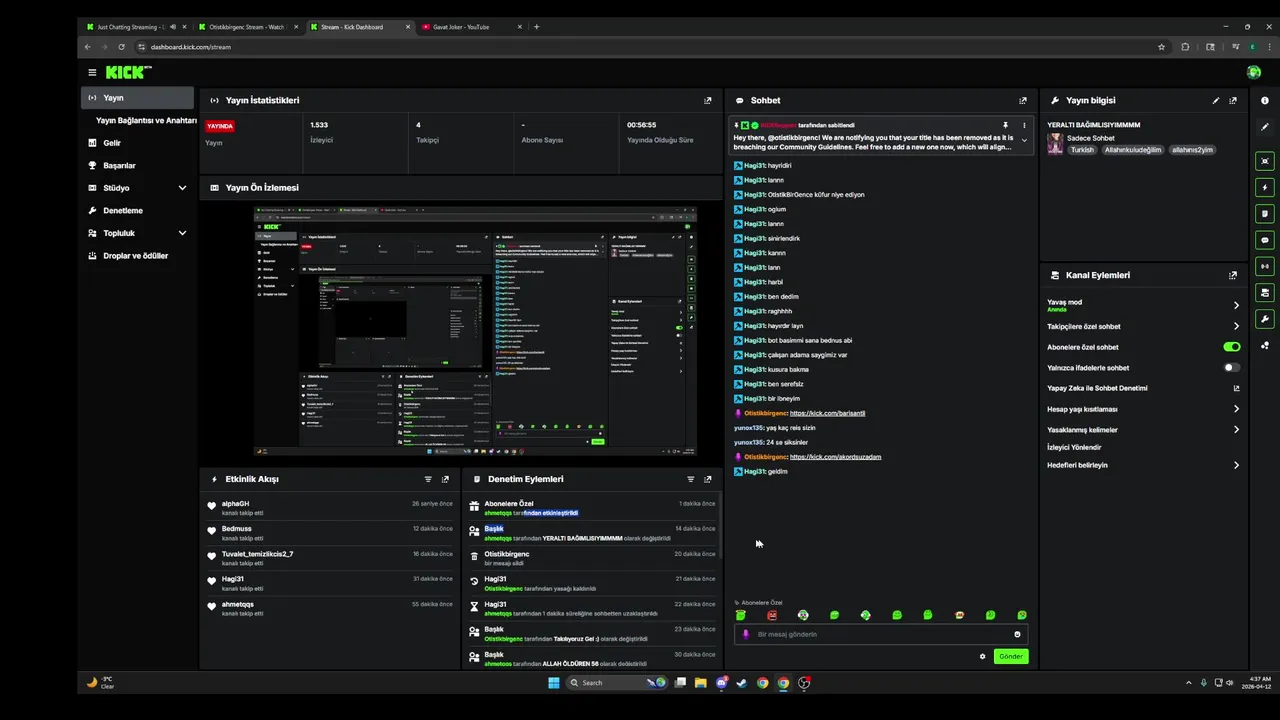Collapse the pinned message with its chevron

coord(1024,141)
